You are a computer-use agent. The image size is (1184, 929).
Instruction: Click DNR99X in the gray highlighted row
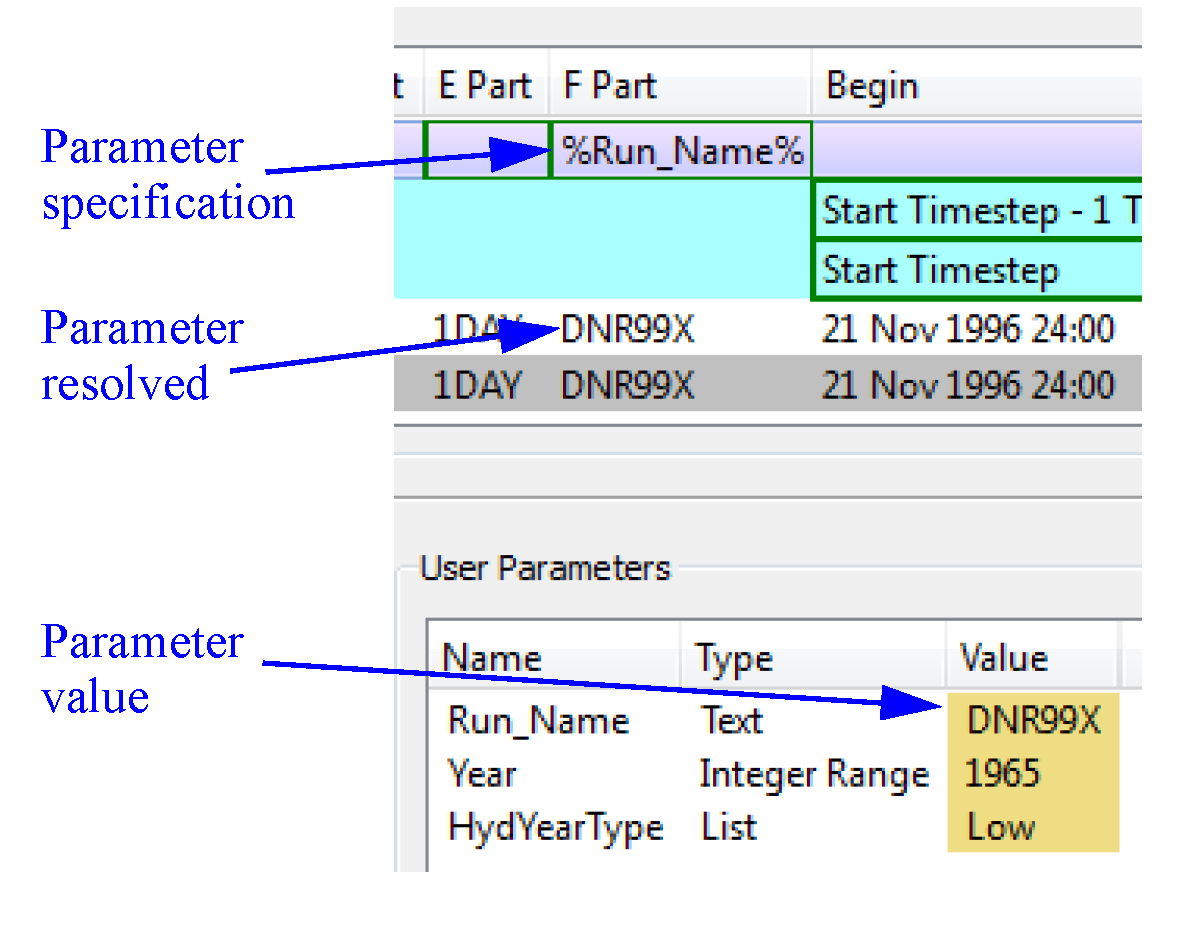628,385
